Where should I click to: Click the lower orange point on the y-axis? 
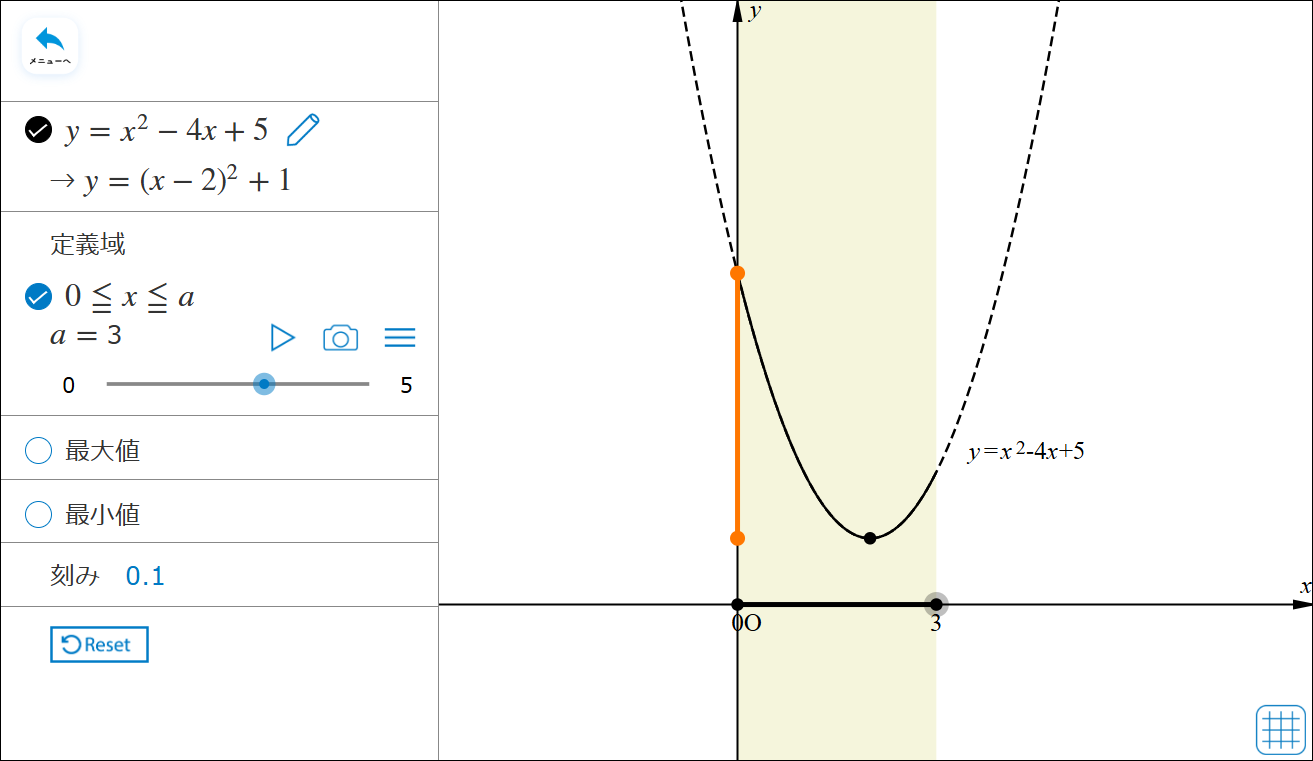738,538
